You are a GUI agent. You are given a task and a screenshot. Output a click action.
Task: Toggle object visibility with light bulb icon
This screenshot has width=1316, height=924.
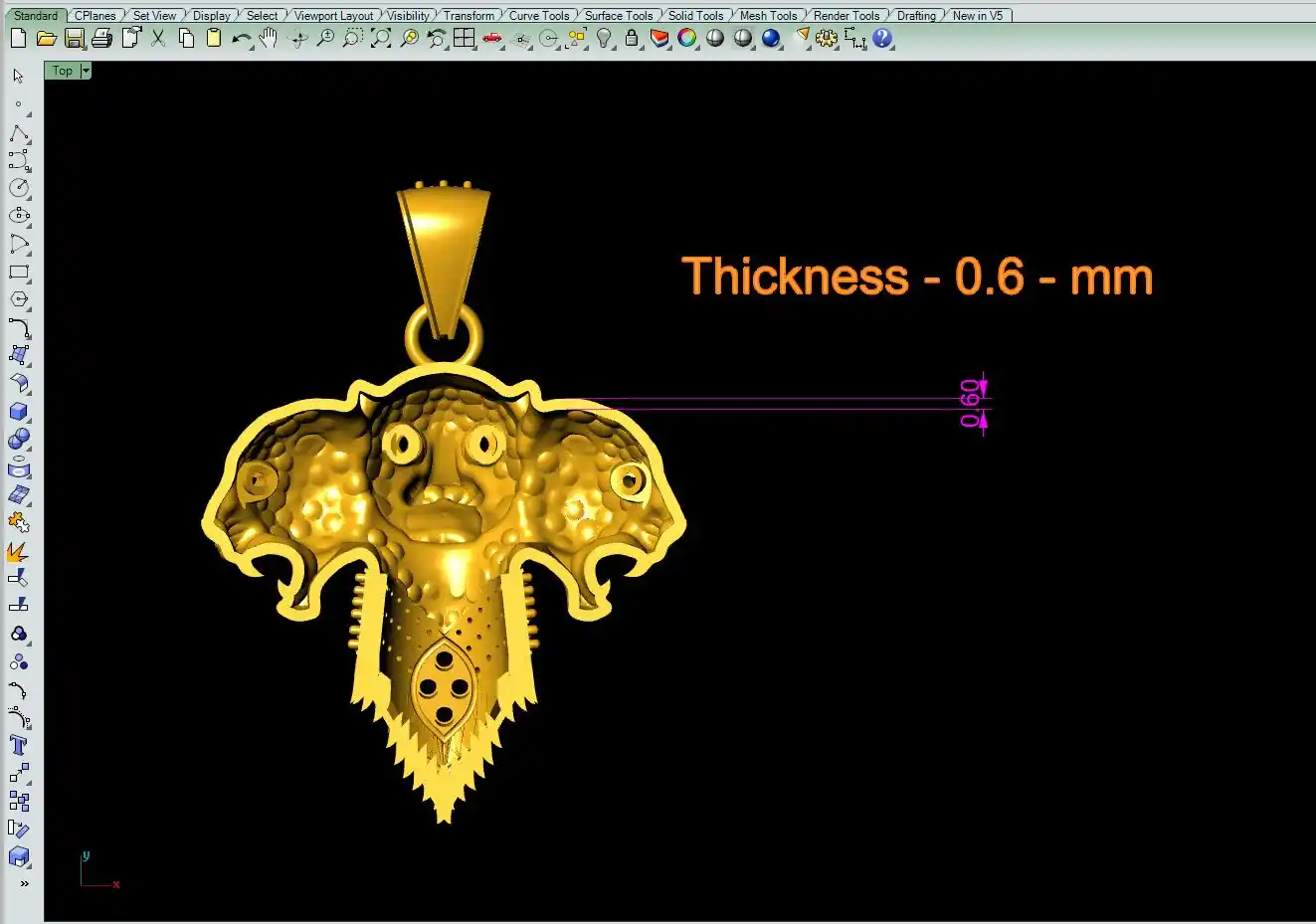point(604,39)
